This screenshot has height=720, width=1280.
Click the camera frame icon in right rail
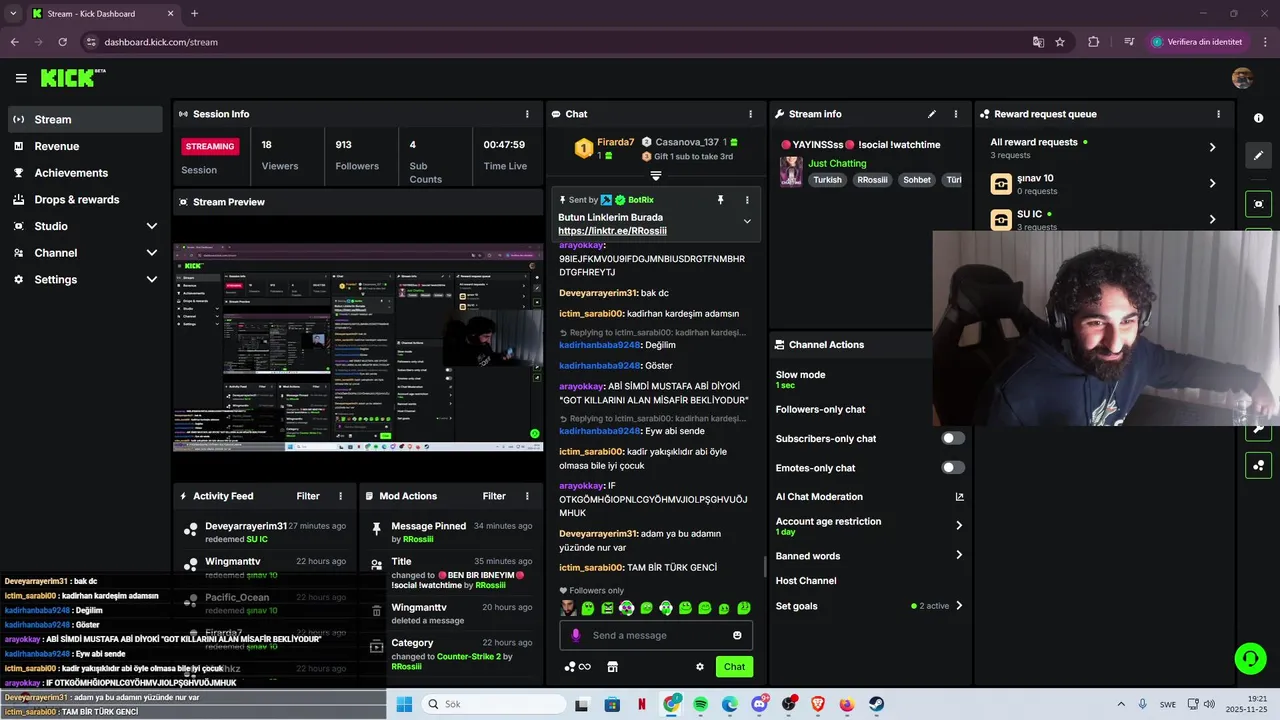point(1258,204)
